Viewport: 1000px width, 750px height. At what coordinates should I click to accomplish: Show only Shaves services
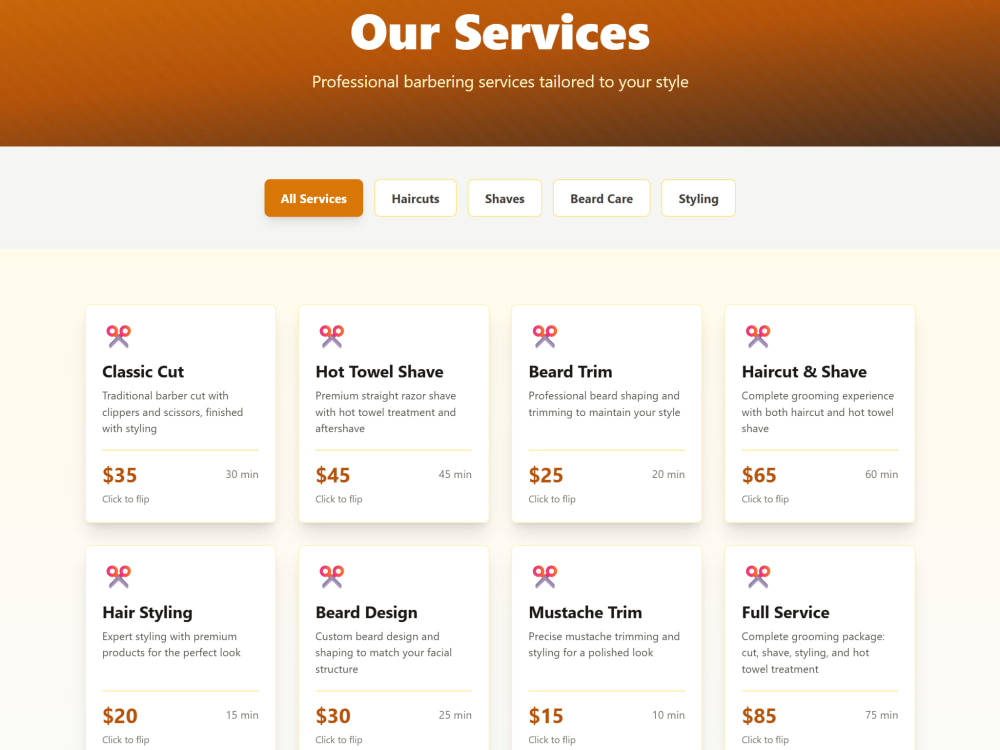click(504, 198)
